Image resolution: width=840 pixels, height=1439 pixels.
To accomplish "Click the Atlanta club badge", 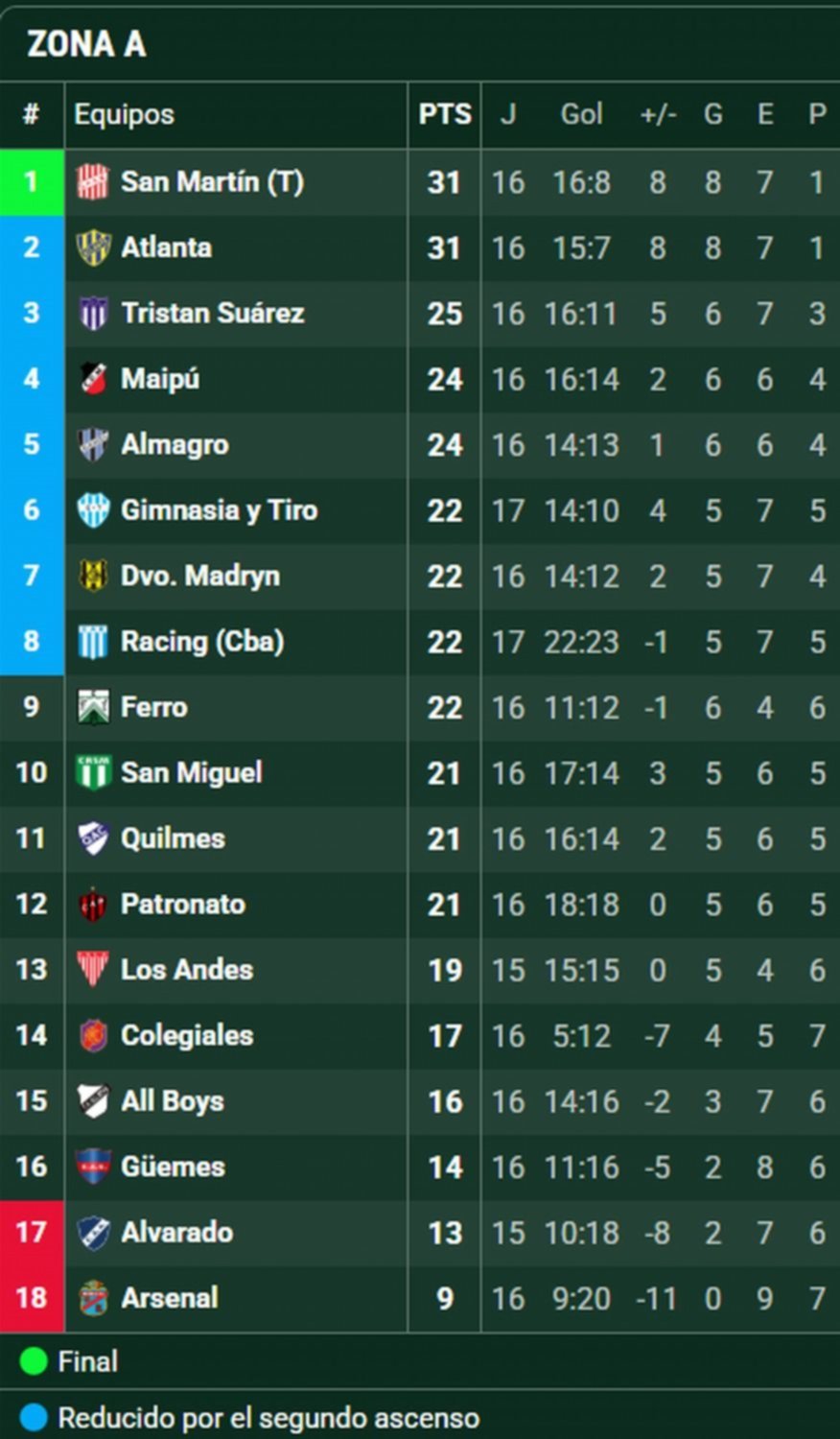I will (93, 248).
